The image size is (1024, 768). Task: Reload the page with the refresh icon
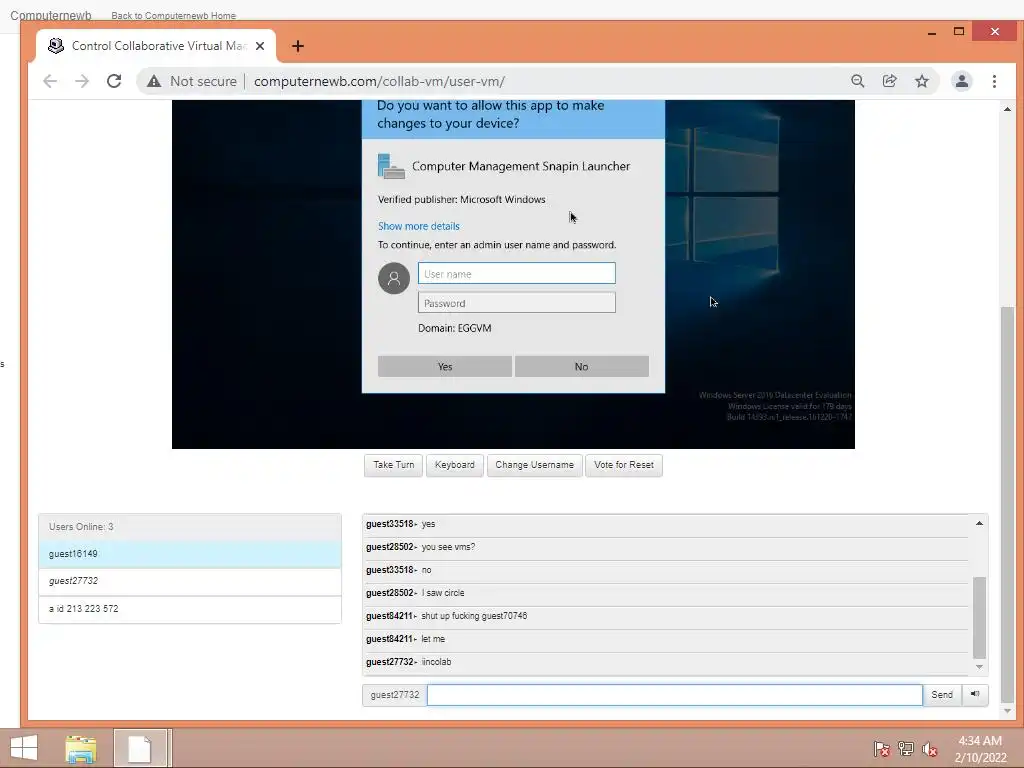(x=114, y=81)
